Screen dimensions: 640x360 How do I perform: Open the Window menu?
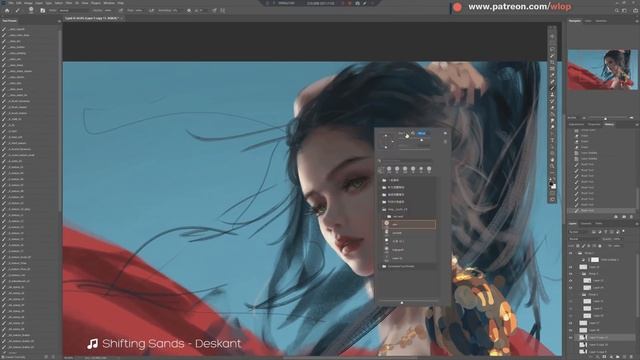point(109,3)
